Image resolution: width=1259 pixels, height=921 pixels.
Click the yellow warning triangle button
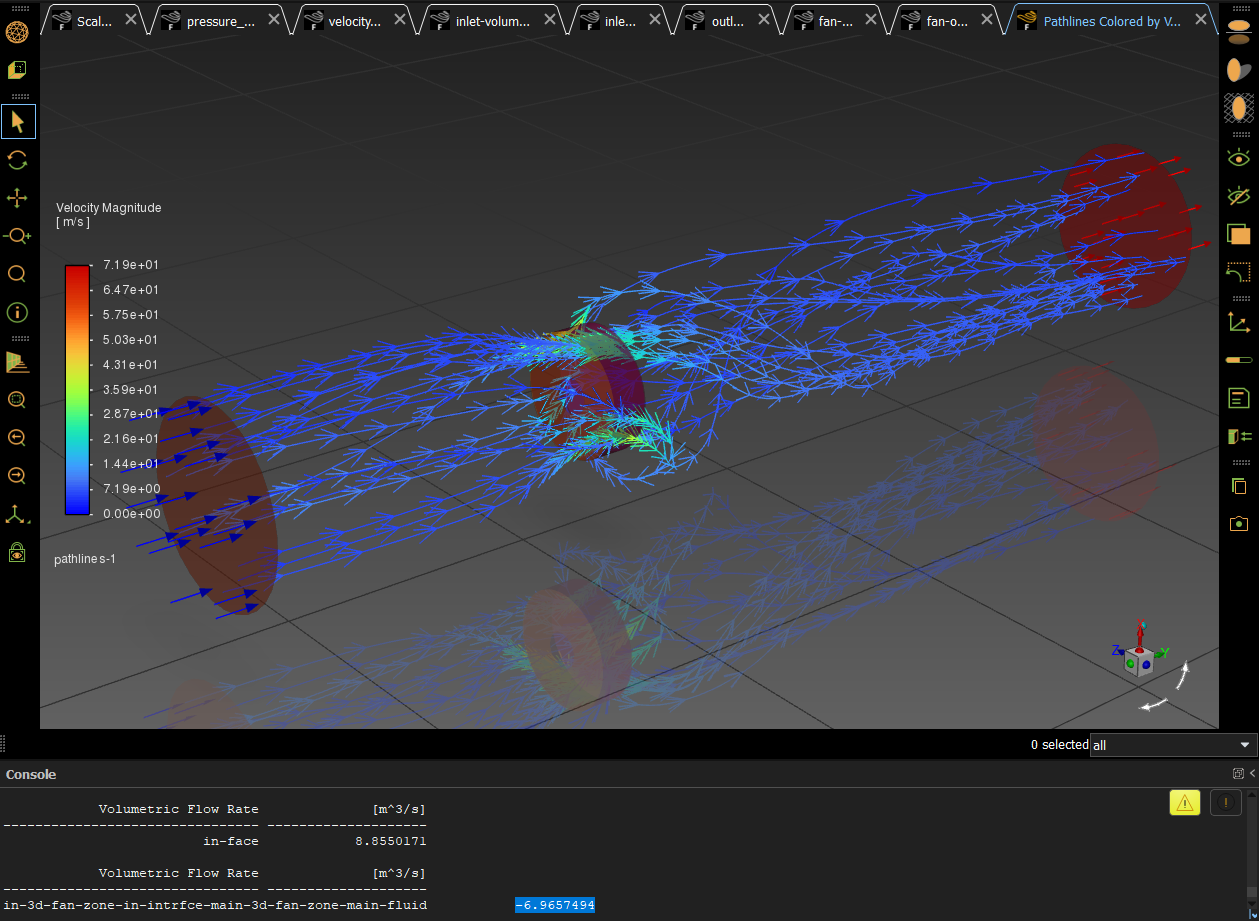click(x=1184, y=802)
